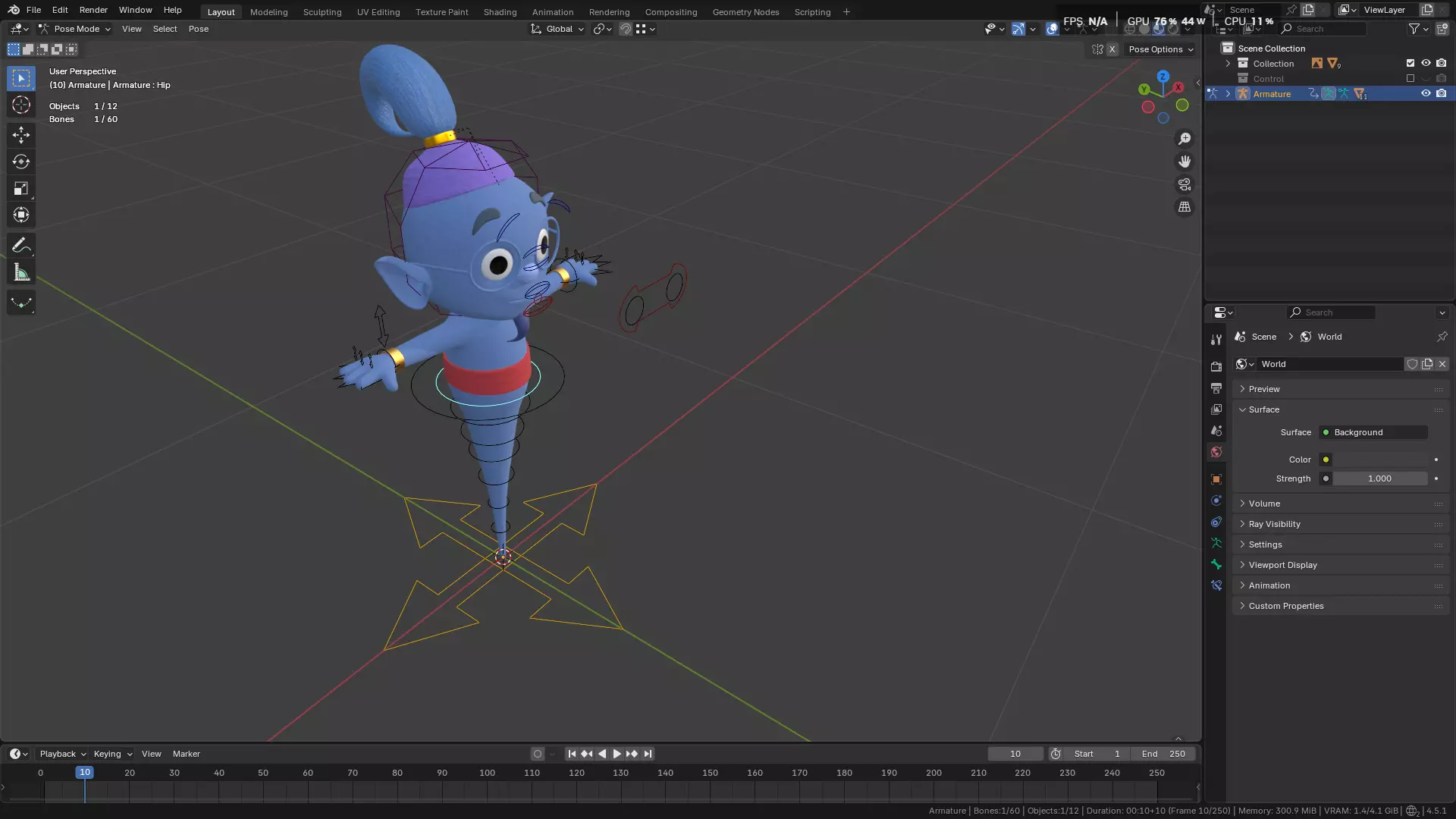
Task: Disable Collection in renders camera icon
Action: tap(1441, 63)
